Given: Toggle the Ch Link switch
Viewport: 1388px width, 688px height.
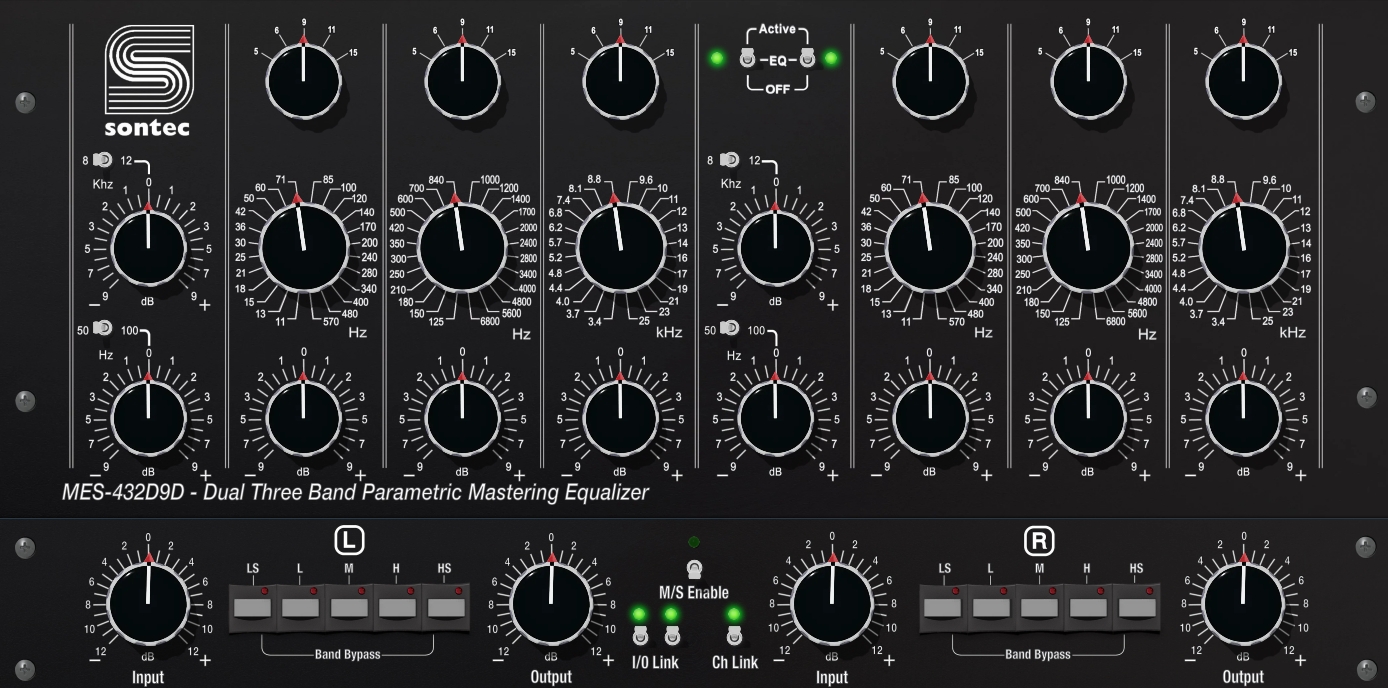Looking at the screenshot, I should [734, 635].
